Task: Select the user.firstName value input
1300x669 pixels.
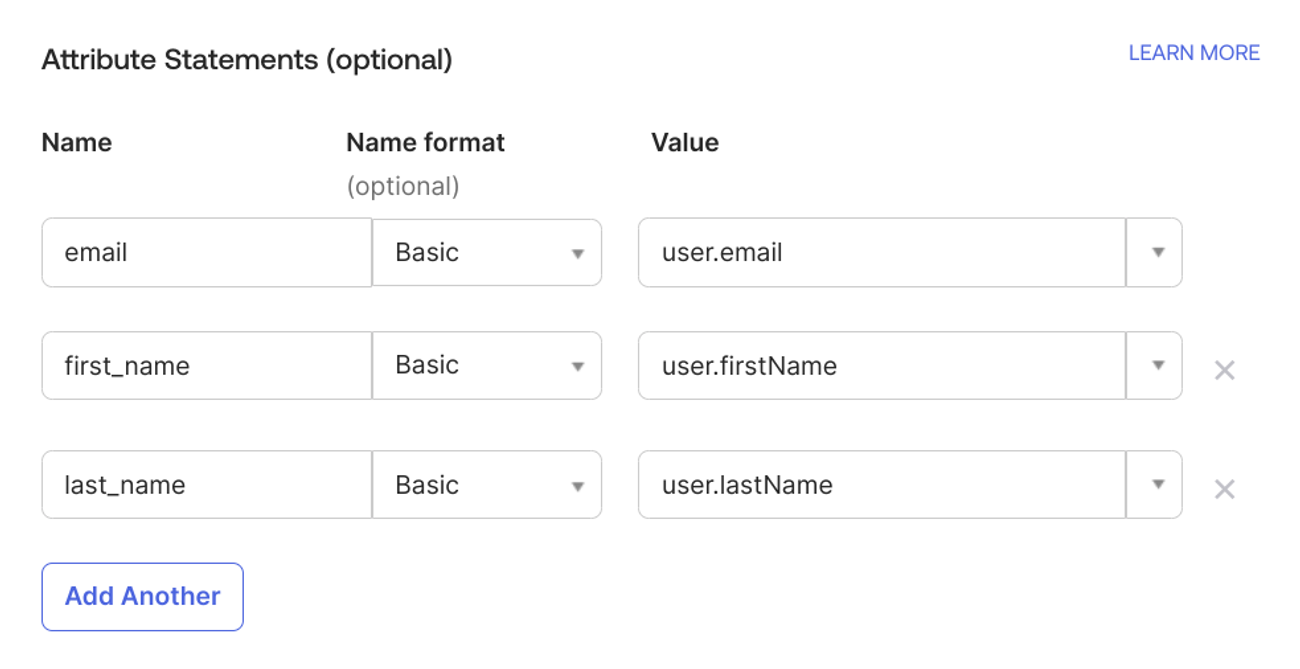Action: point(881,366)
